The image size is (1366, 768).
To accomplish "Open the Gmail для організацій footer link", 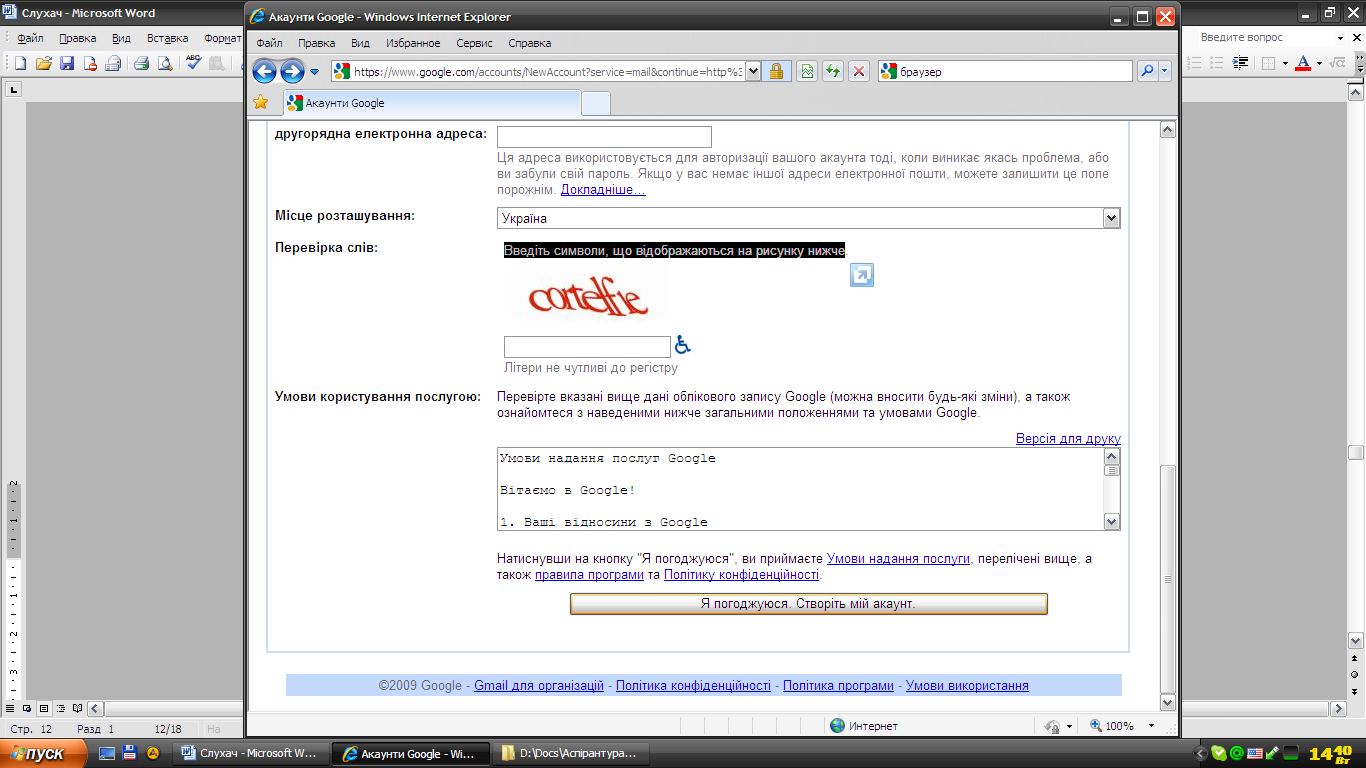I will (539, 686).
